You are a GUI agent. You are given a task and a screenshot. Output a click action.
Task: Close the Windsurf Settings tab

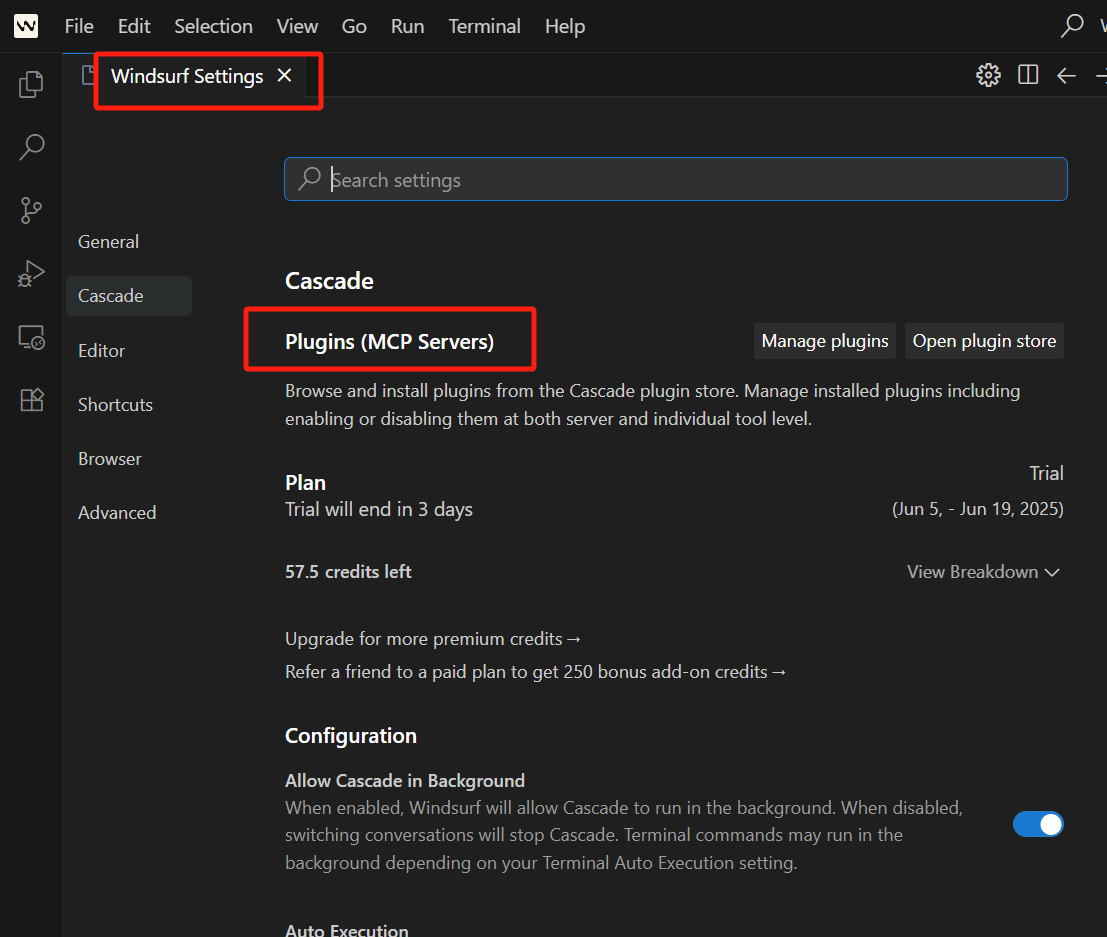(x=285, y=75)
